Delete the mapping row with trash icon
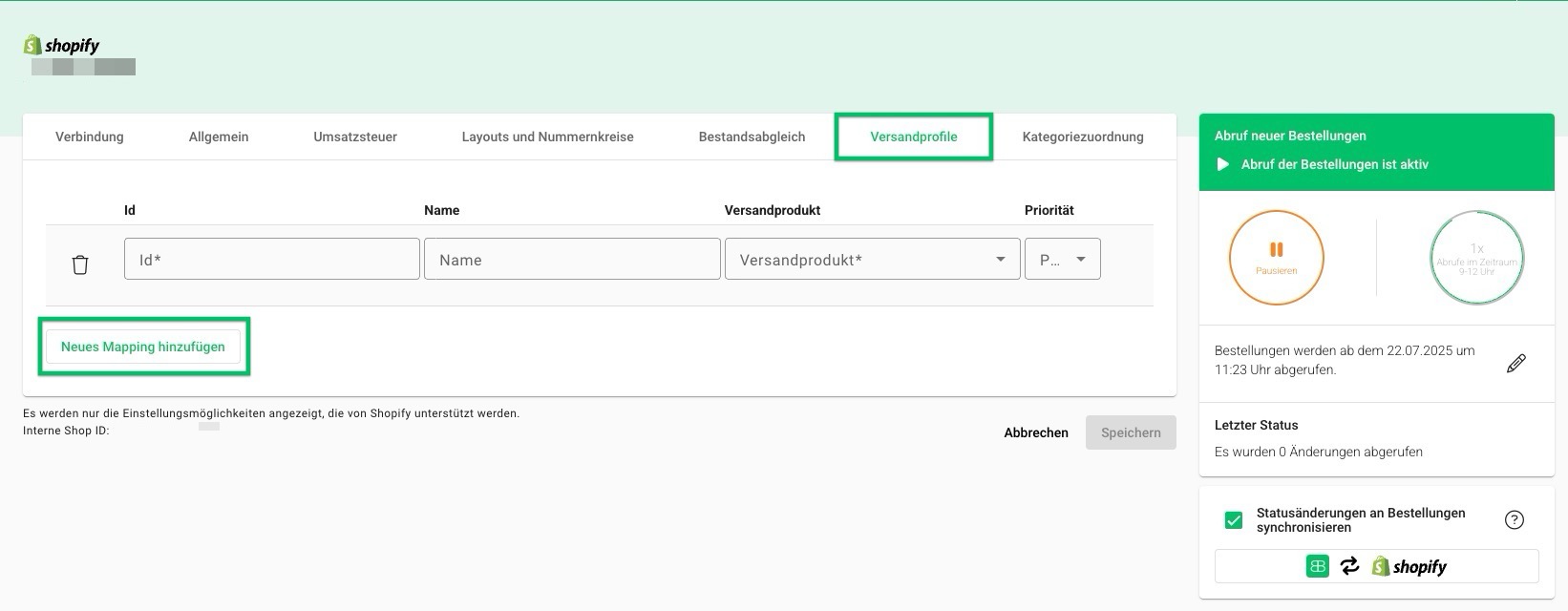The image size is (1568, 611). pos(80,264)
